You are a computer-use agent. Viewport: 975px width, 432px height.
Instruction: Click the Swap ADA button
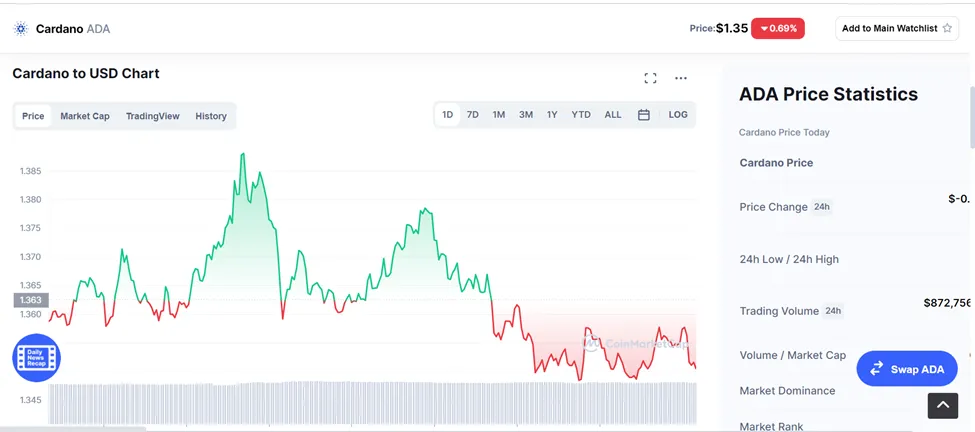click(x=907, y=369)
